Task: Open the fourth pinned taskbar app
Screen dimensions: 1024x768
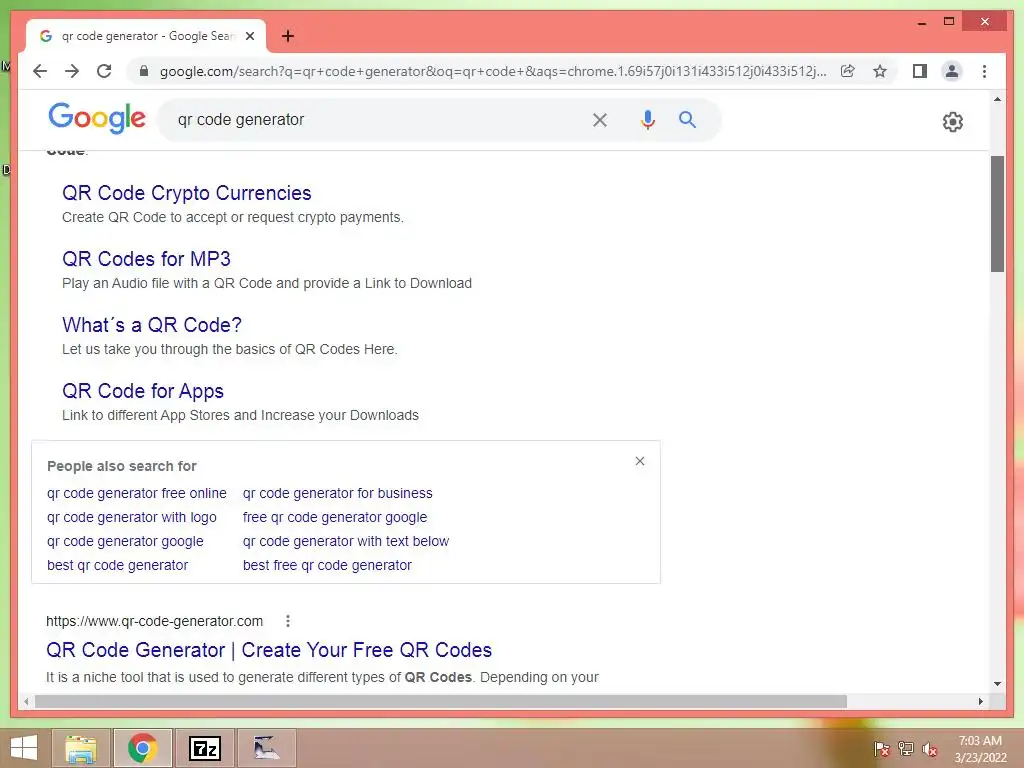Action: click(x=266, y=748)
